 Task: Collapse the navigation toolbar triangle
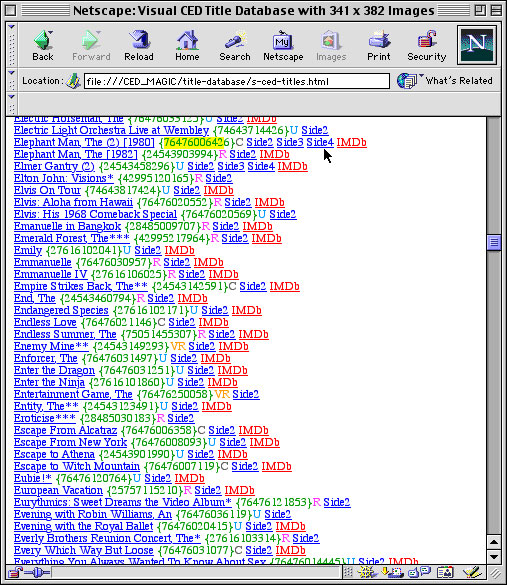pyautogui.click(x=11, y=27)
